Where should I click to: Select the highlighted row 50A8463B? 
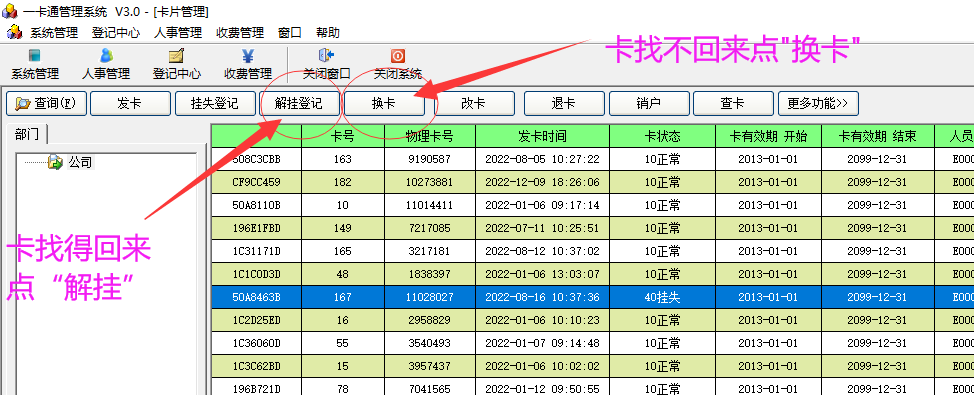click(x=593, y=297)
